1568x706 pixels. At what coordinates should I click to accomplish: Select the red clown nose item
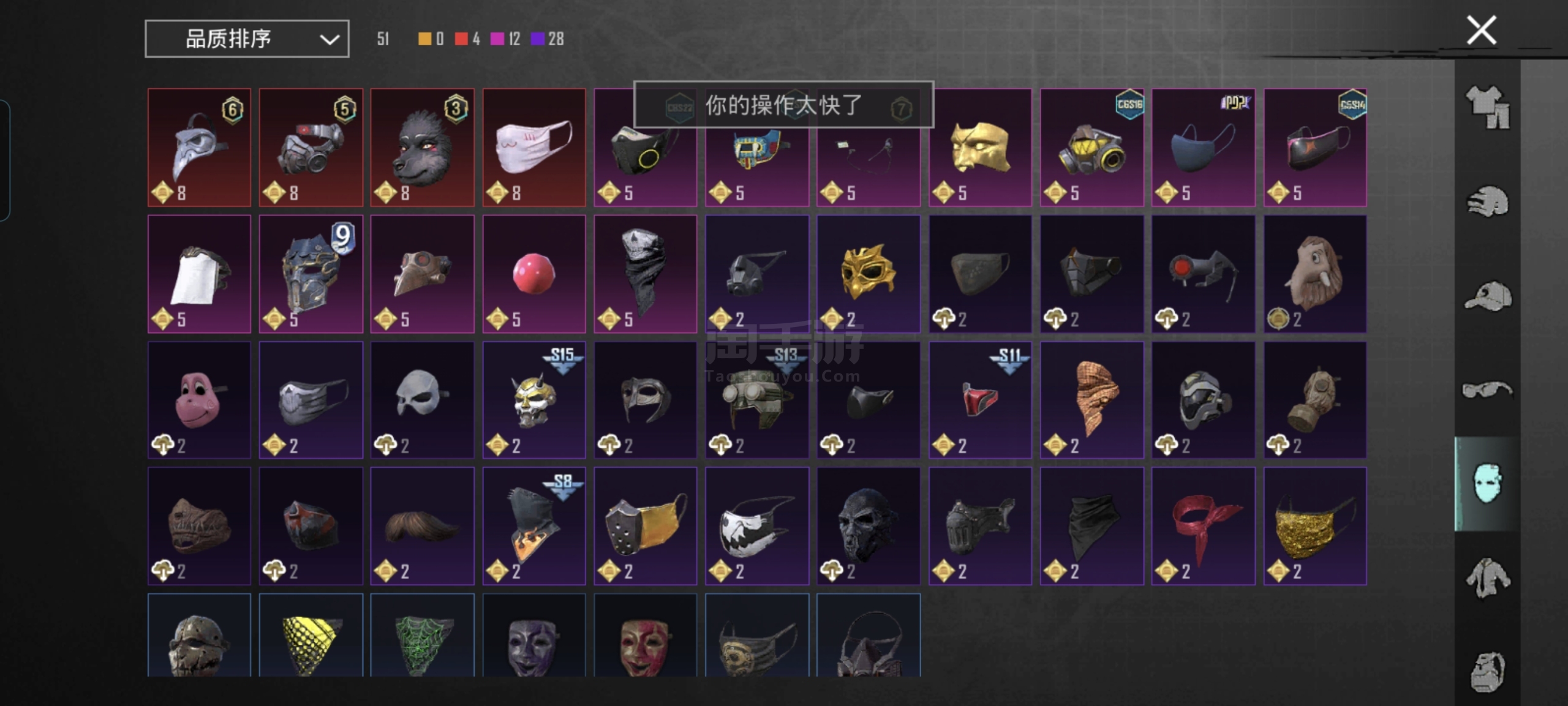point(533,274)
